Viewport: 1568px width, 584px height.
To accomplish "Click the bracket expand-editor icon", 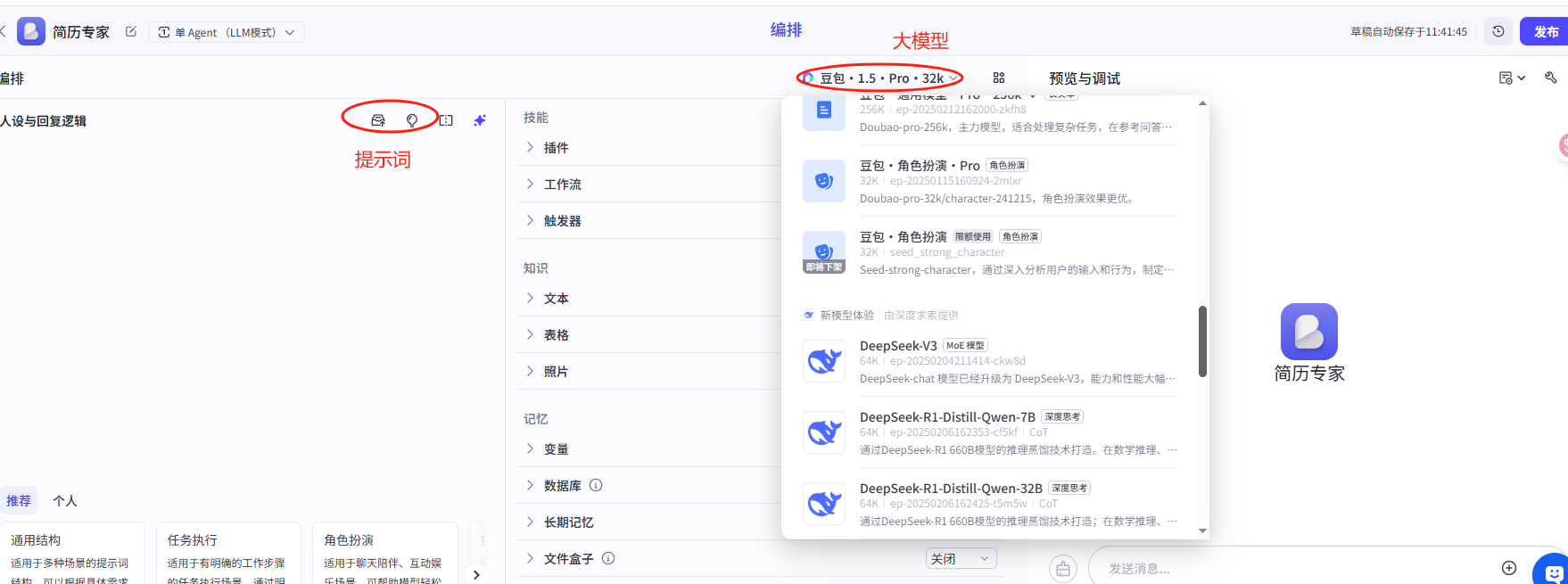I will pyautogui.click(x=446, y=119).
